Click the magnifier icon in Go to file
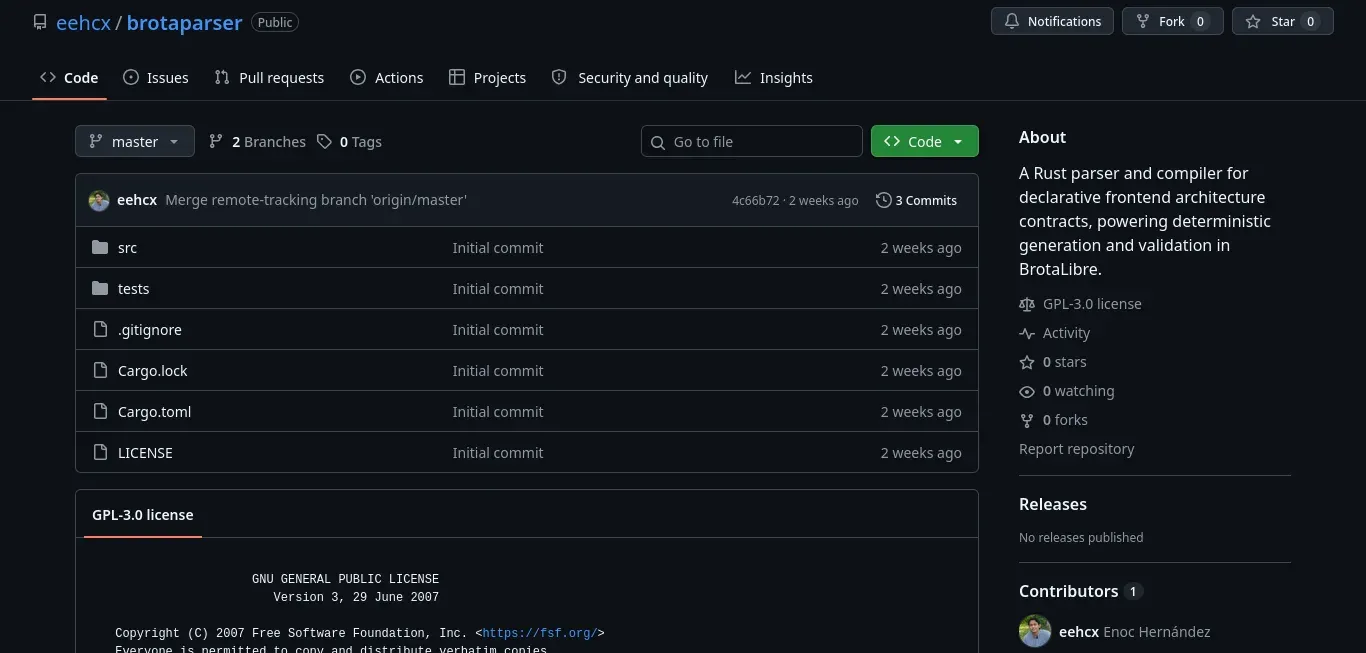The width and height of the screenshot is (1366, 653). pos(658,142)
